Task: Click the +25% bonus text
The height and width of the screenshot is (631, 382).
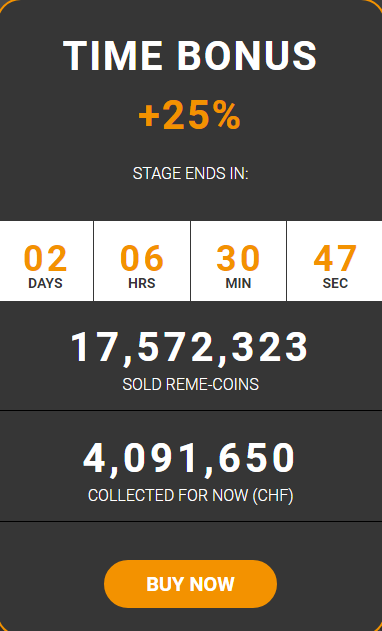Action: tap(190, 115)
